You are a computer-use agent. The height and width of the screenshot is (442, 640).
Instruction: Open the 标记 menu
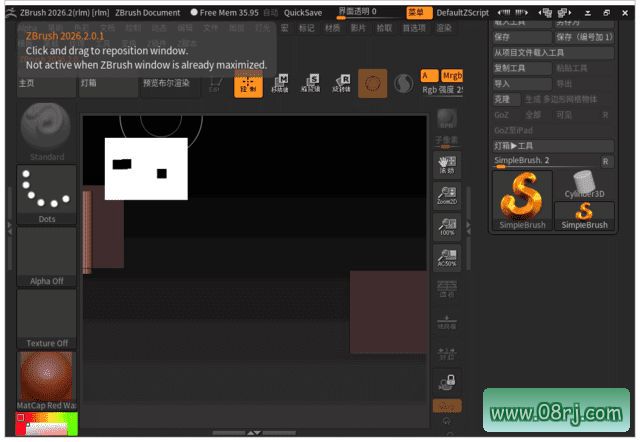(307, 28)
